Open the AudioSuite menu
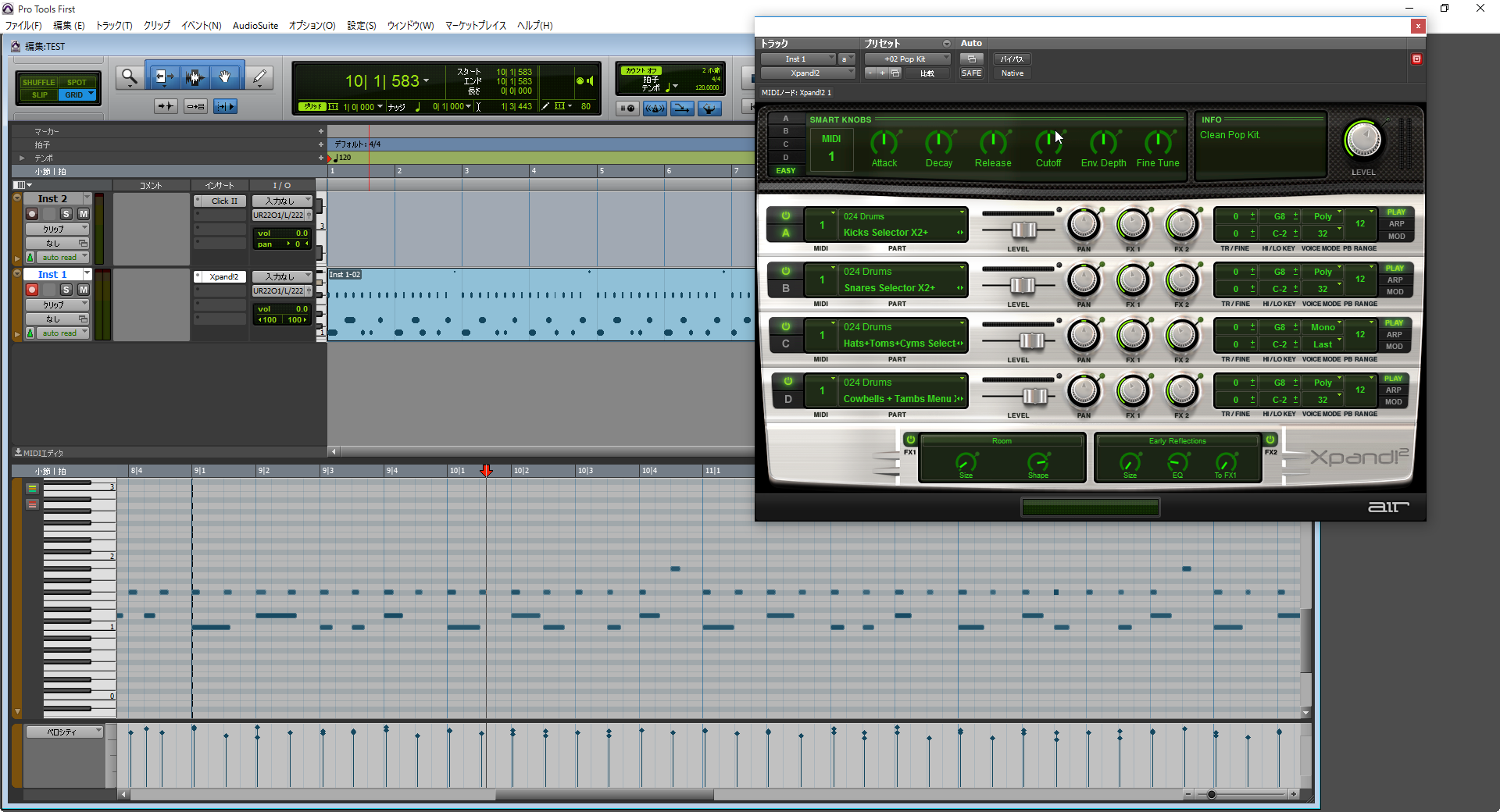 tap(255, 26)
